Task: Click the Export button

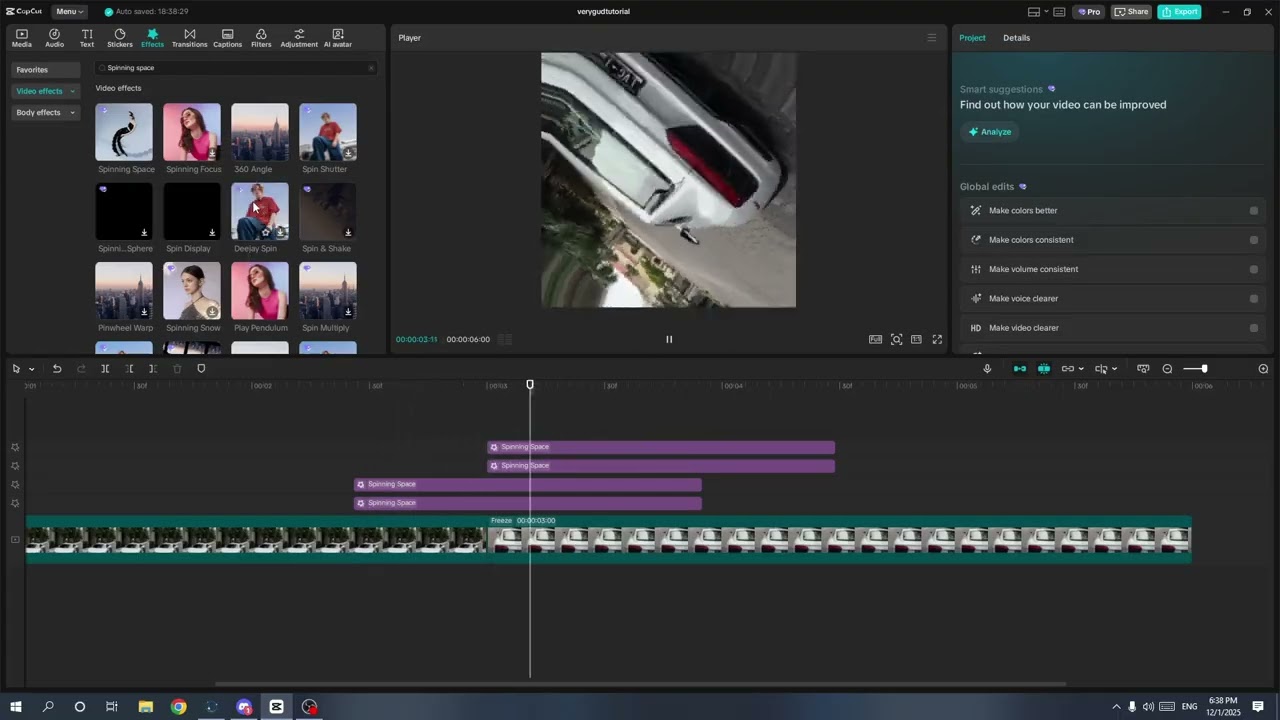Action: (1179, 12)
